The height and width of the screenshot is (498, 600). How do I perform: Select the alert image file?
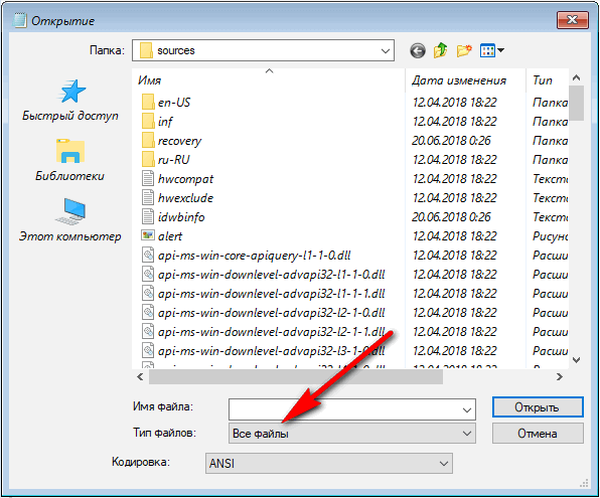point(170,236)
